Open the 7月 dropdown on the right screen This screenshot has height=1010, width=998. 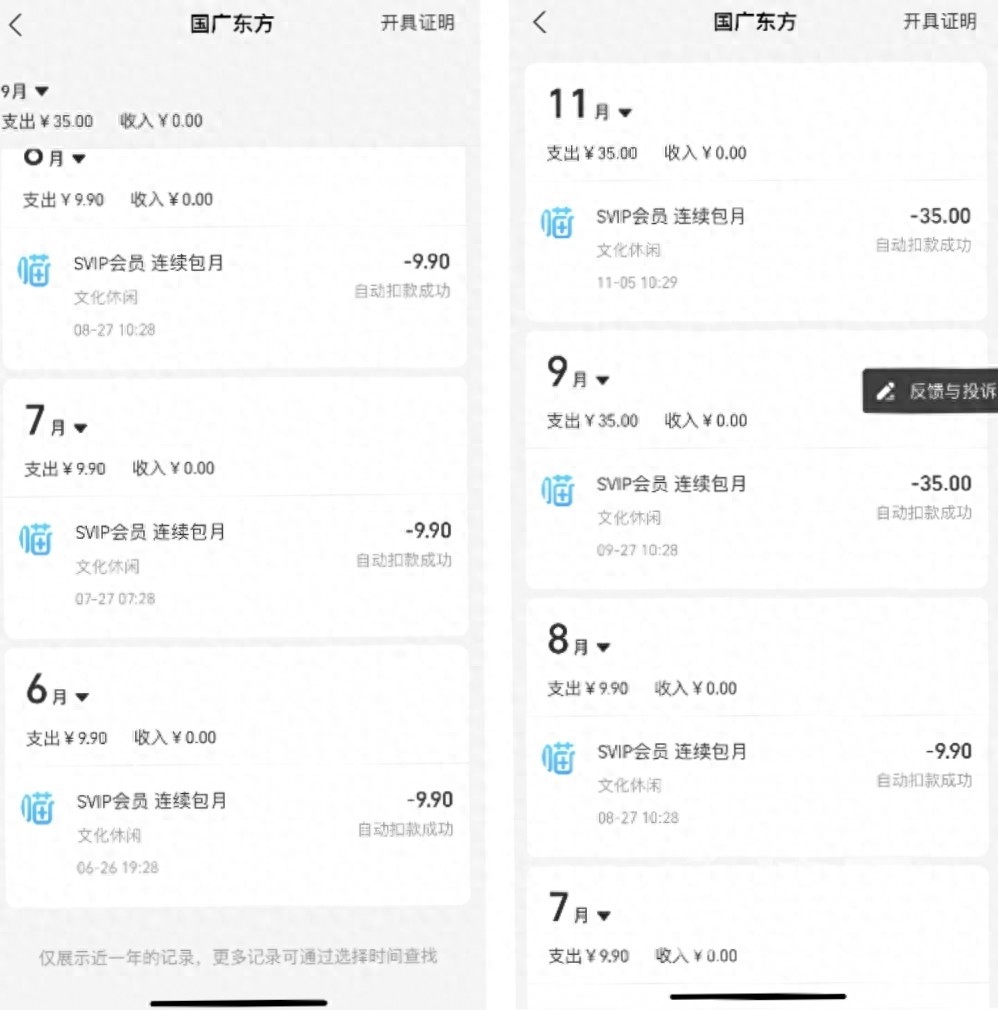pos(603,915)
